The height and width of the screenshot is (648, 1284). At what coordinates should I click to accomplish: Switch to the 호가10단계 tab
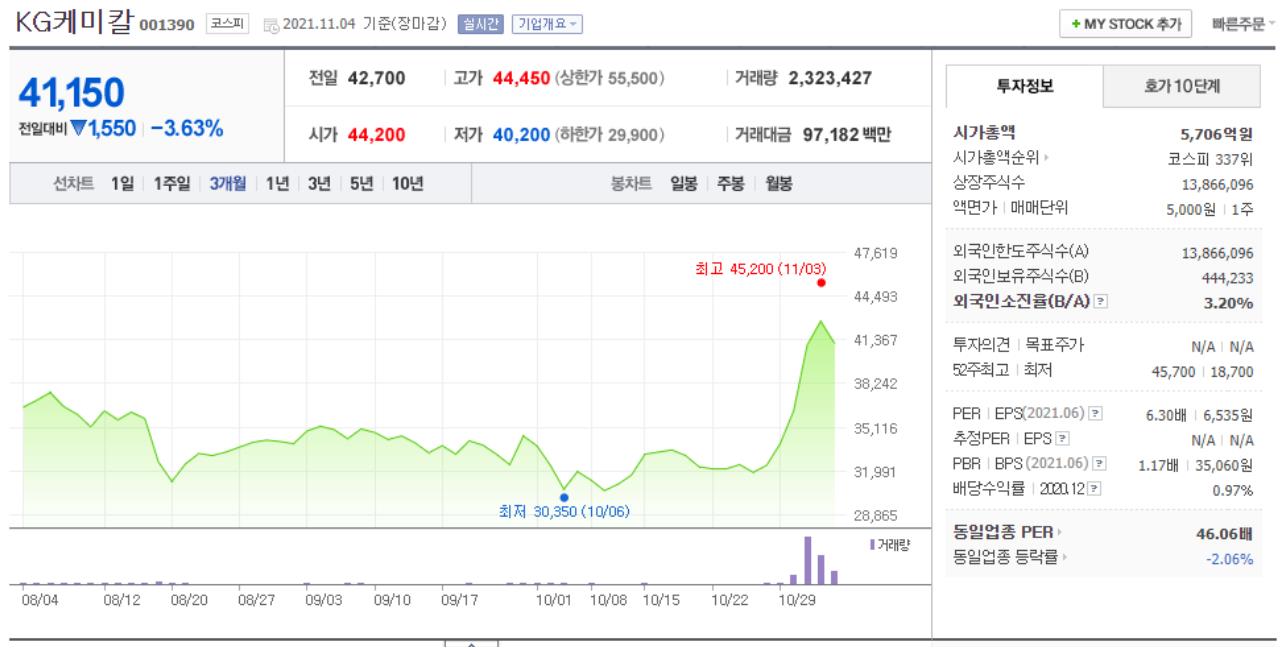(1182, 87)
